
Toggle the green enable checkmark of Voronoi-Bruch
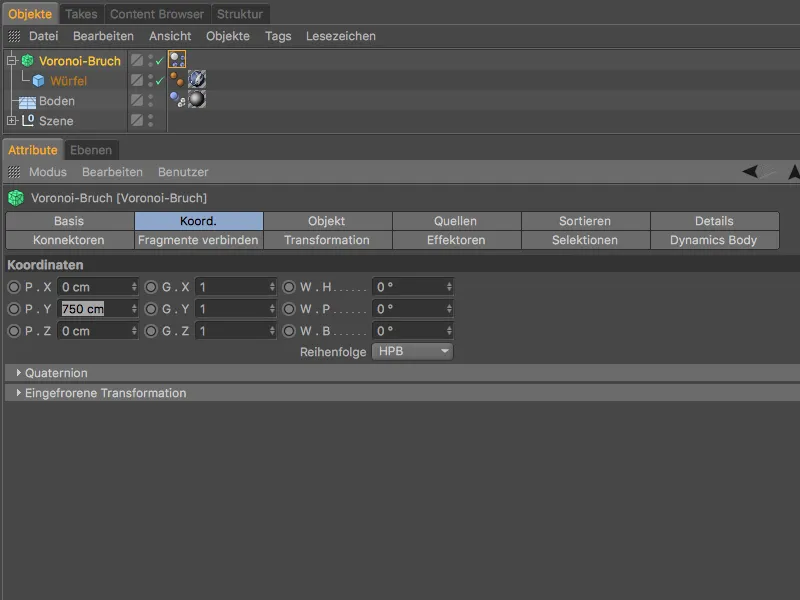pyautogui.click(x=160, y=61)
